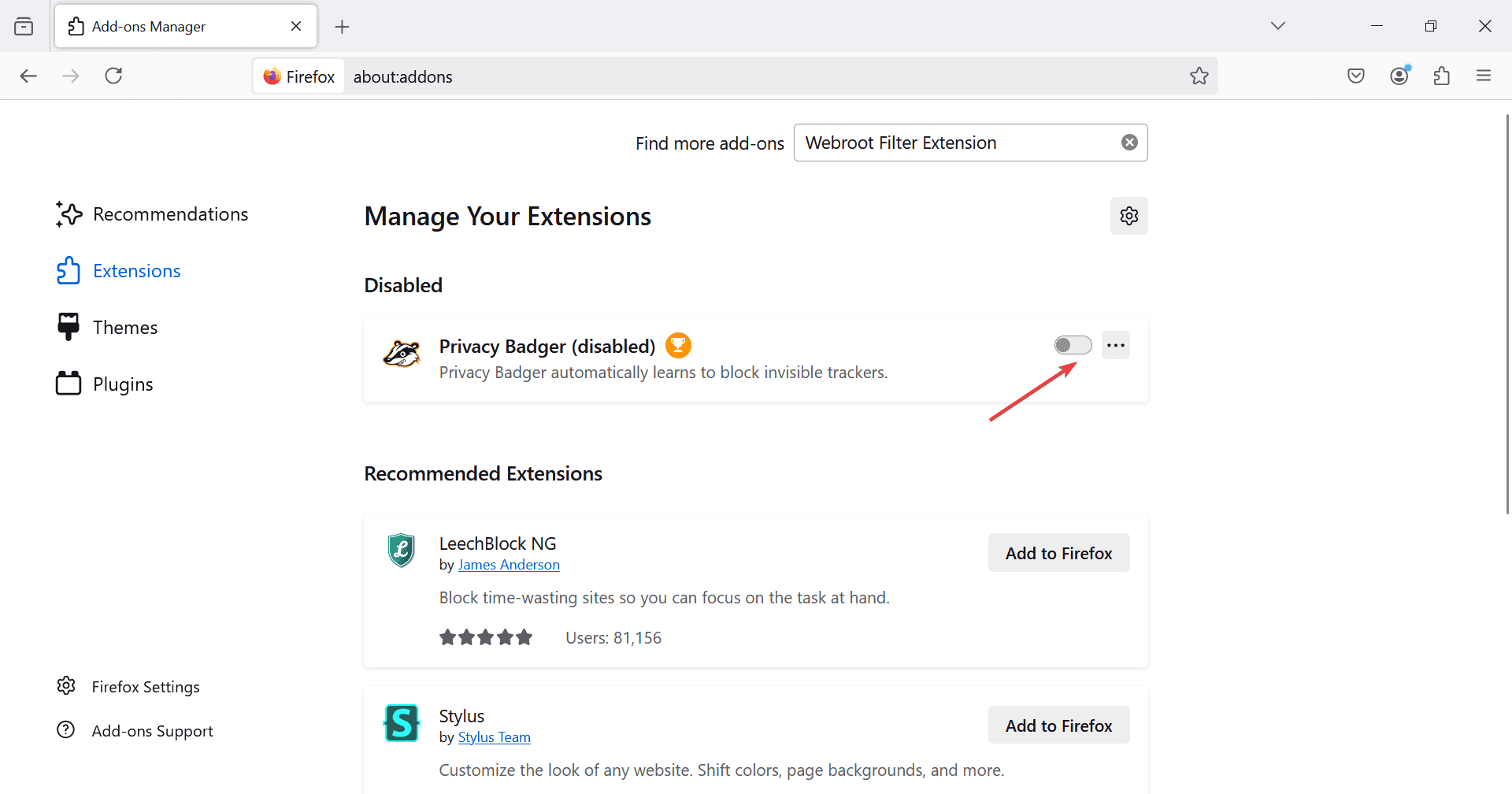Go forward one page

point(71,76)
